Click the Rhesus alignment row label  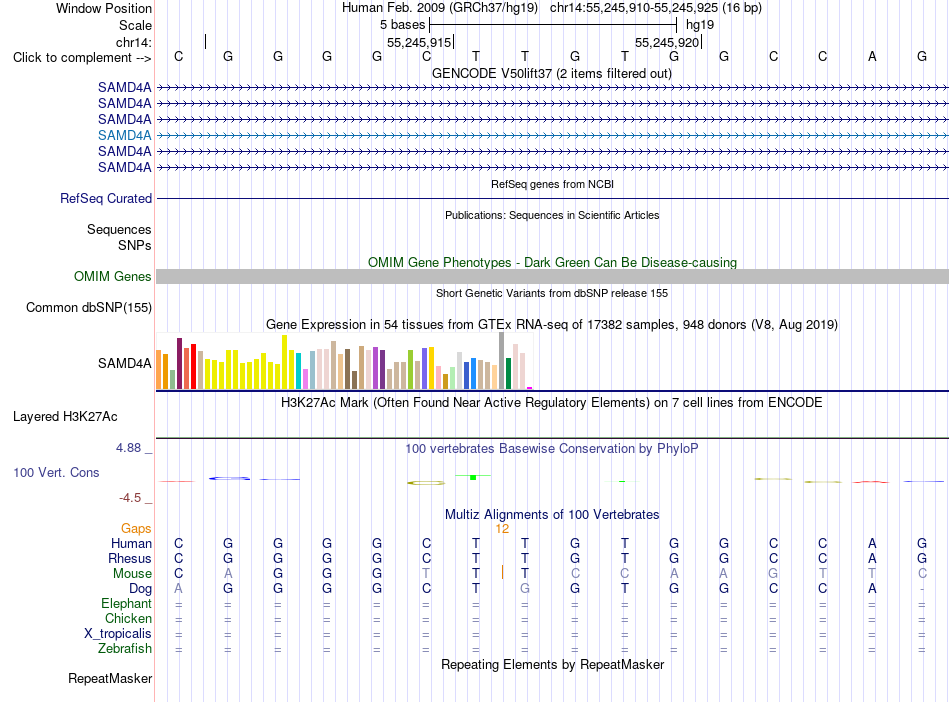click(130, 558)
